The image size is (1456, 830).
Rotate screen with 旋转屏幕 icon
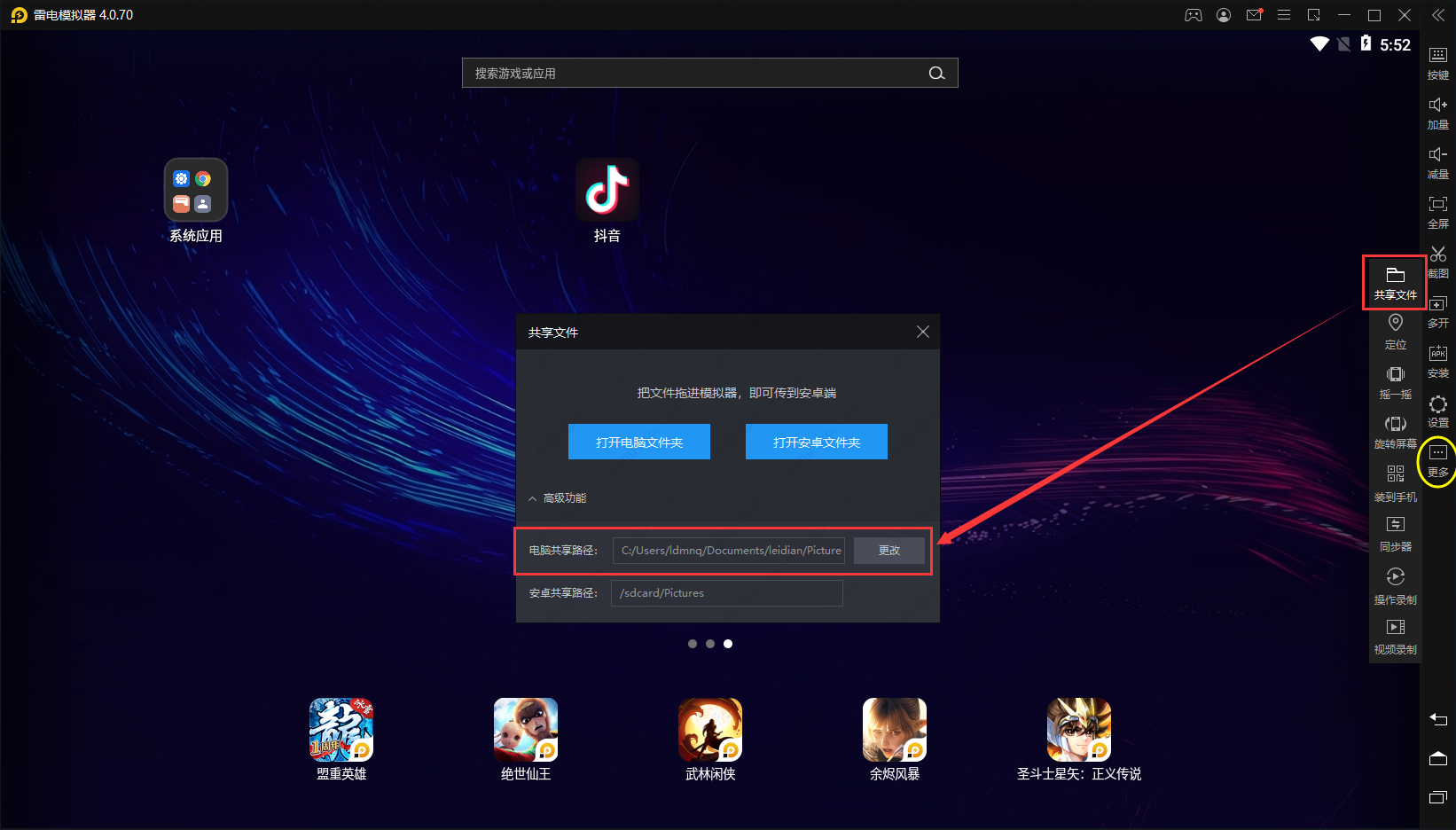tap(1395, 431)
